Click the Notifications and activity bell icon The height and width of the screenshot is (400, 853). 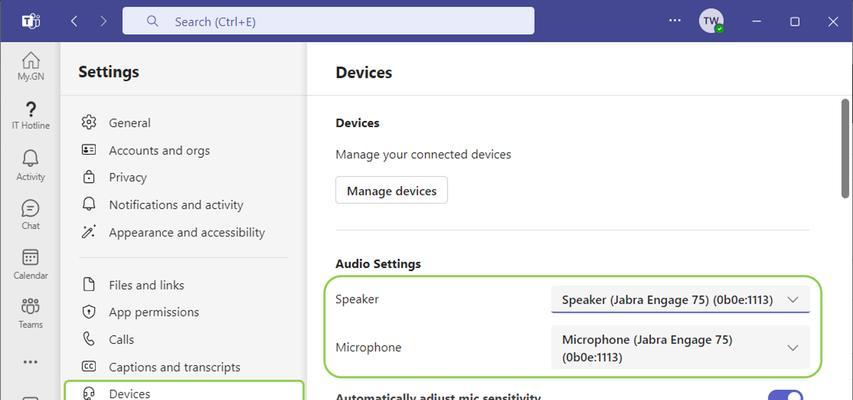pyautogui.click(x=89, y=204)
